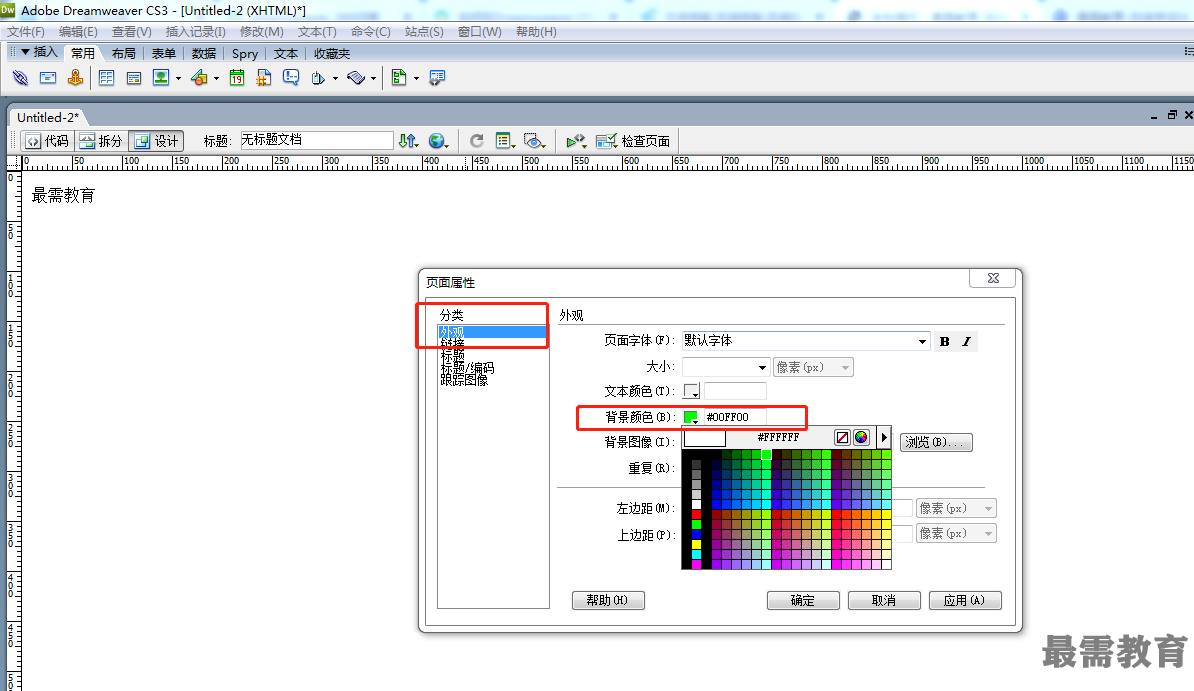Toggle italic for page font
This screenshot has width=1194, height=691.
[966, 341]
